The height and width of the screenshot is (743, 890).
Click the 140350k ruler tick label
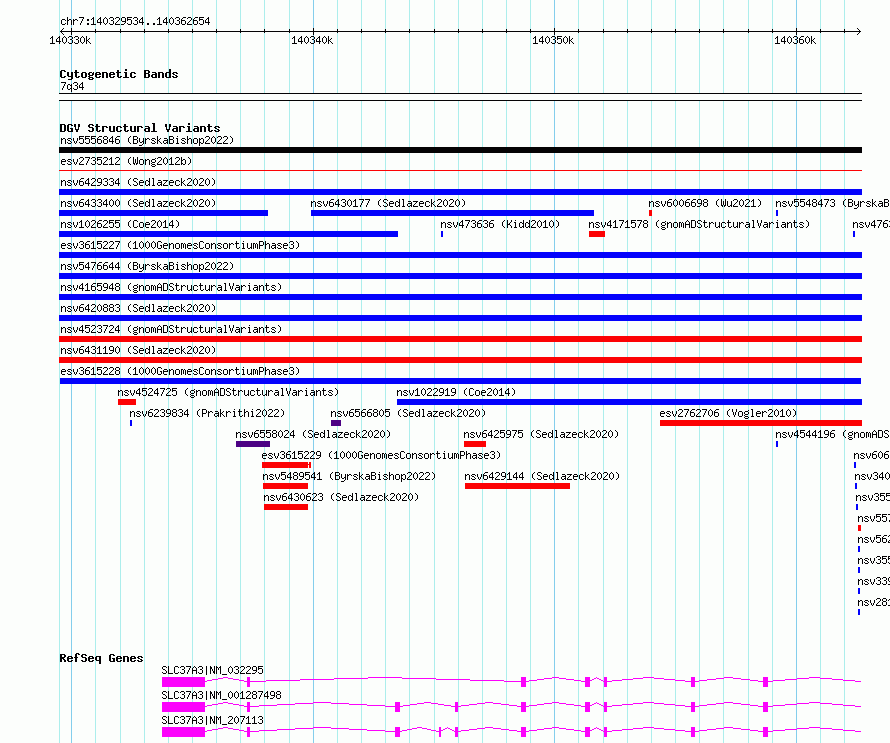coord(553,40)
